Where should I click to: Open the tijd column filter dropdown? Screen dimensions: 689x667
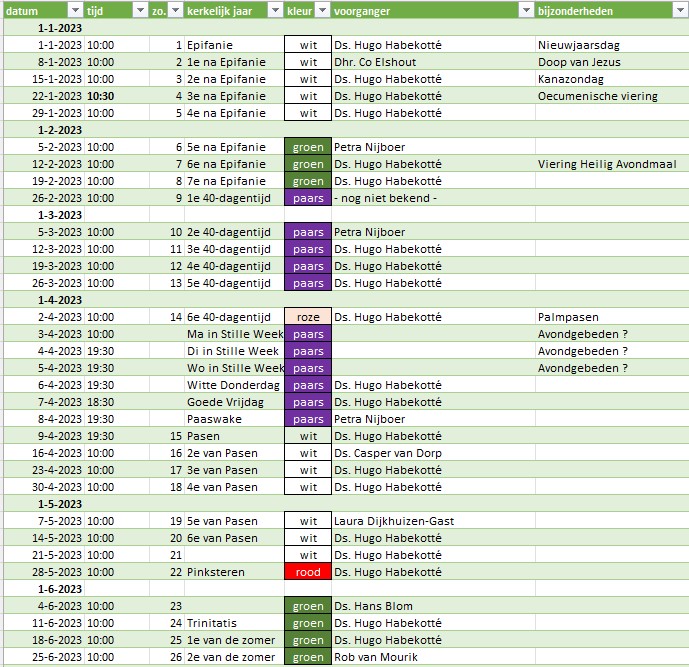(x=140, y=11)
